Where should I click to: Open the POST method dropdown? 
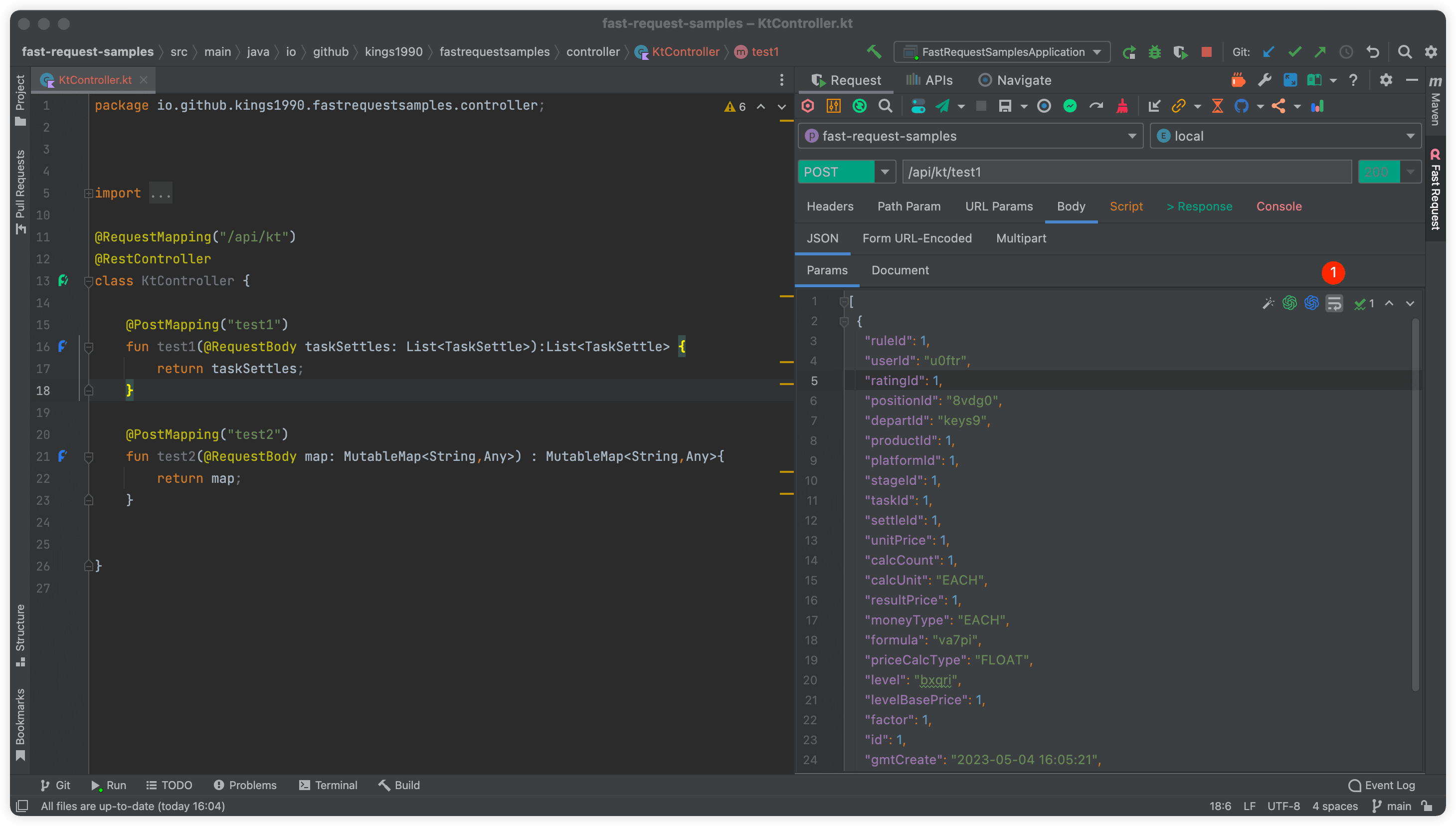pos(884,172)
